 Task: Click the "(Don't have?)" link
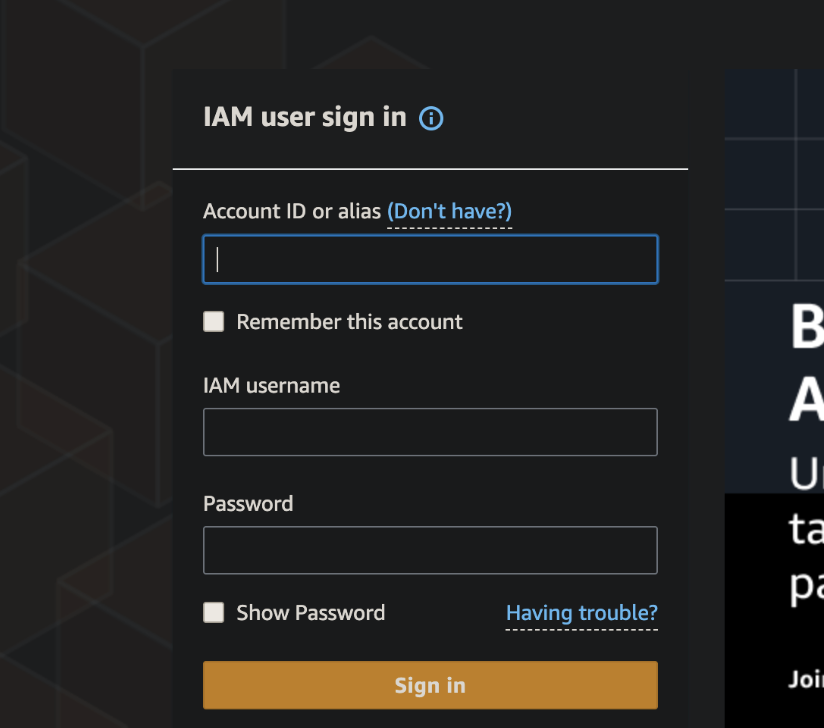449,211
